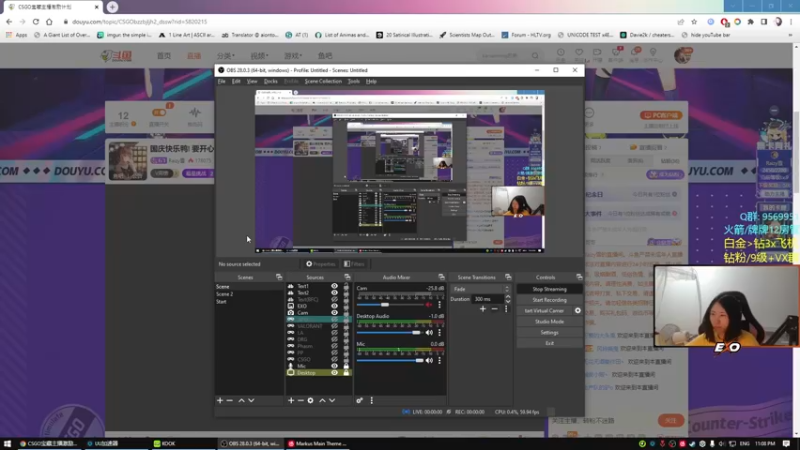Screen dimensions: 800x450
Task: Open a new browser tab
Action: (112, 7)
